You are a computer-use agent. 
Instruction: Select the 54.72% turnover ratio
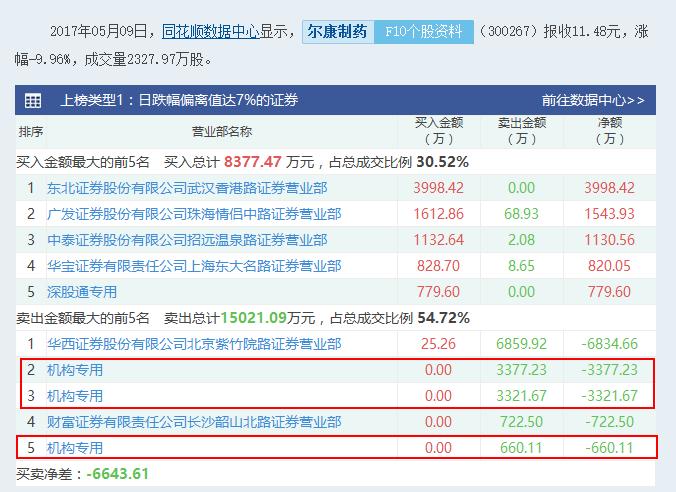pyautogui.click(x=443, y=318)
